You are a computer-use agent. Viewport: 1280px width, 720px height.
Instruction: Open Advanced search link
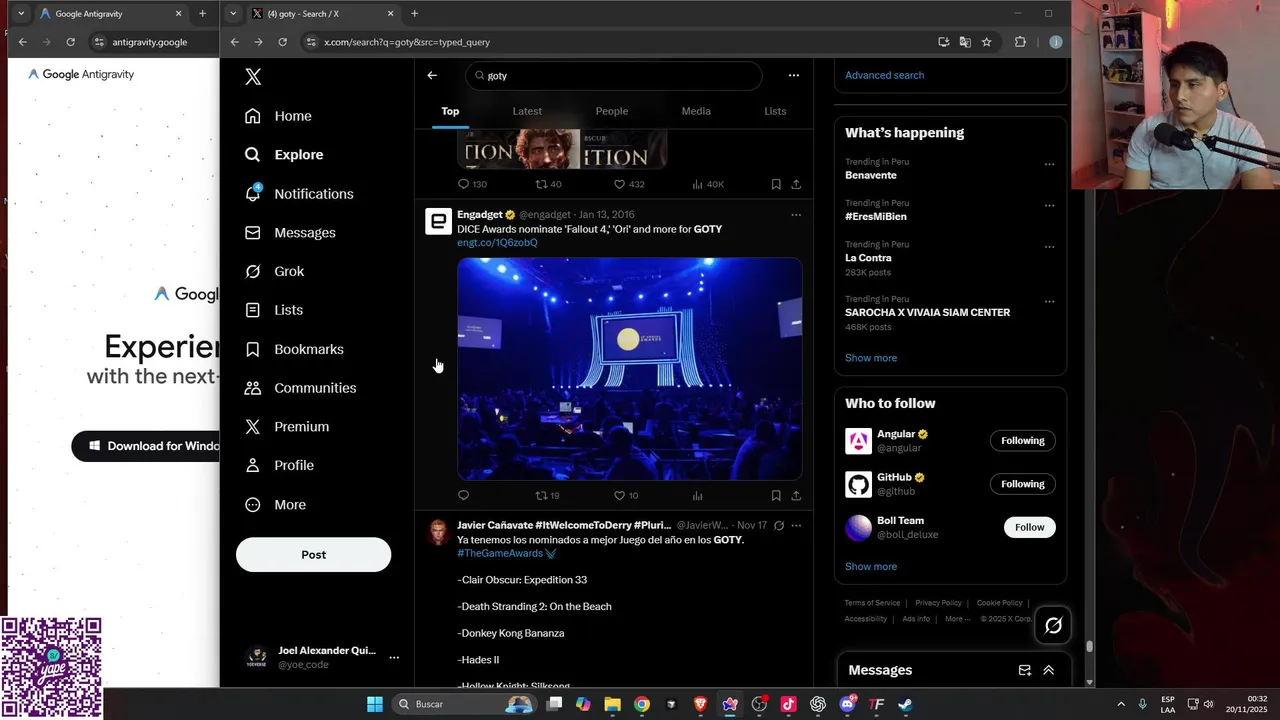click(884, 75)
